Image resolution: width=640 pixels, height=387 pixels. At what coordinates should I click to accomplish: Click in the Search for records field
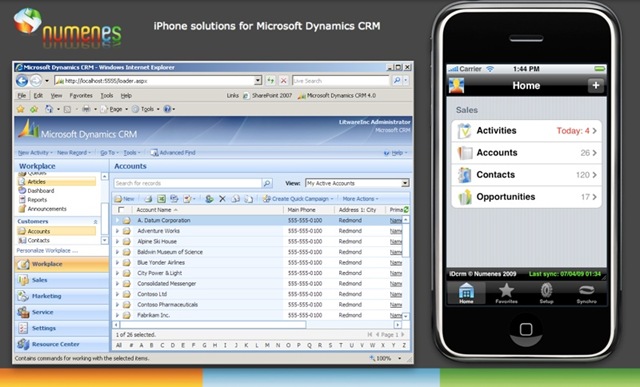point(188,183)
